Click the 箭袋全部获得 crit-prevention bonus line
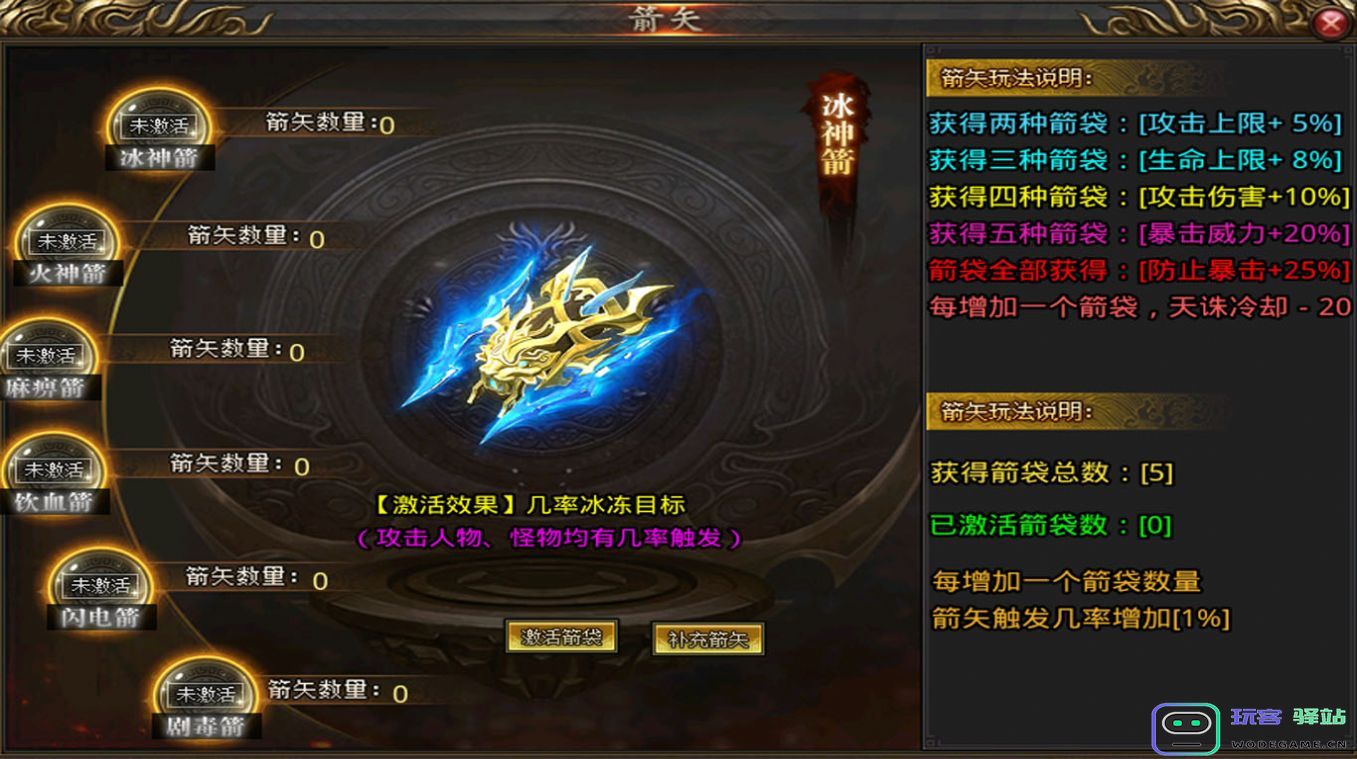The height and width of the screenshot is (759, 1357). coord(1140,270)
